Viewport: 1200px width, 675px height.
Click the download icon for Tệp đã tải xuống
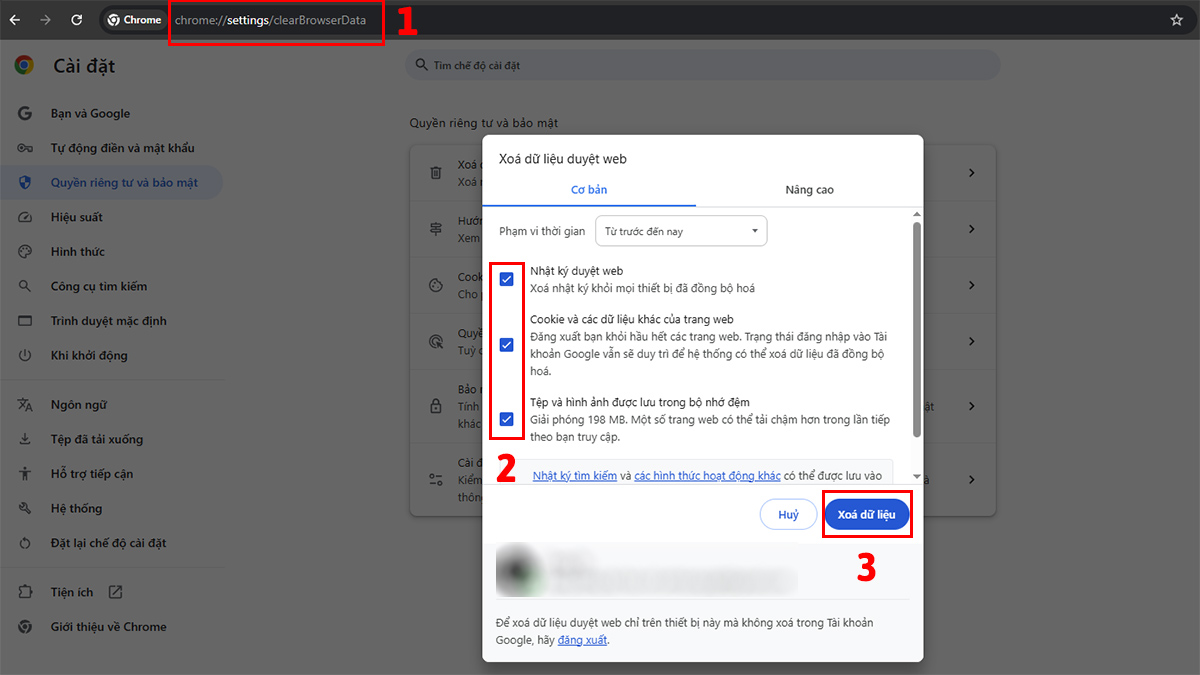26,439
